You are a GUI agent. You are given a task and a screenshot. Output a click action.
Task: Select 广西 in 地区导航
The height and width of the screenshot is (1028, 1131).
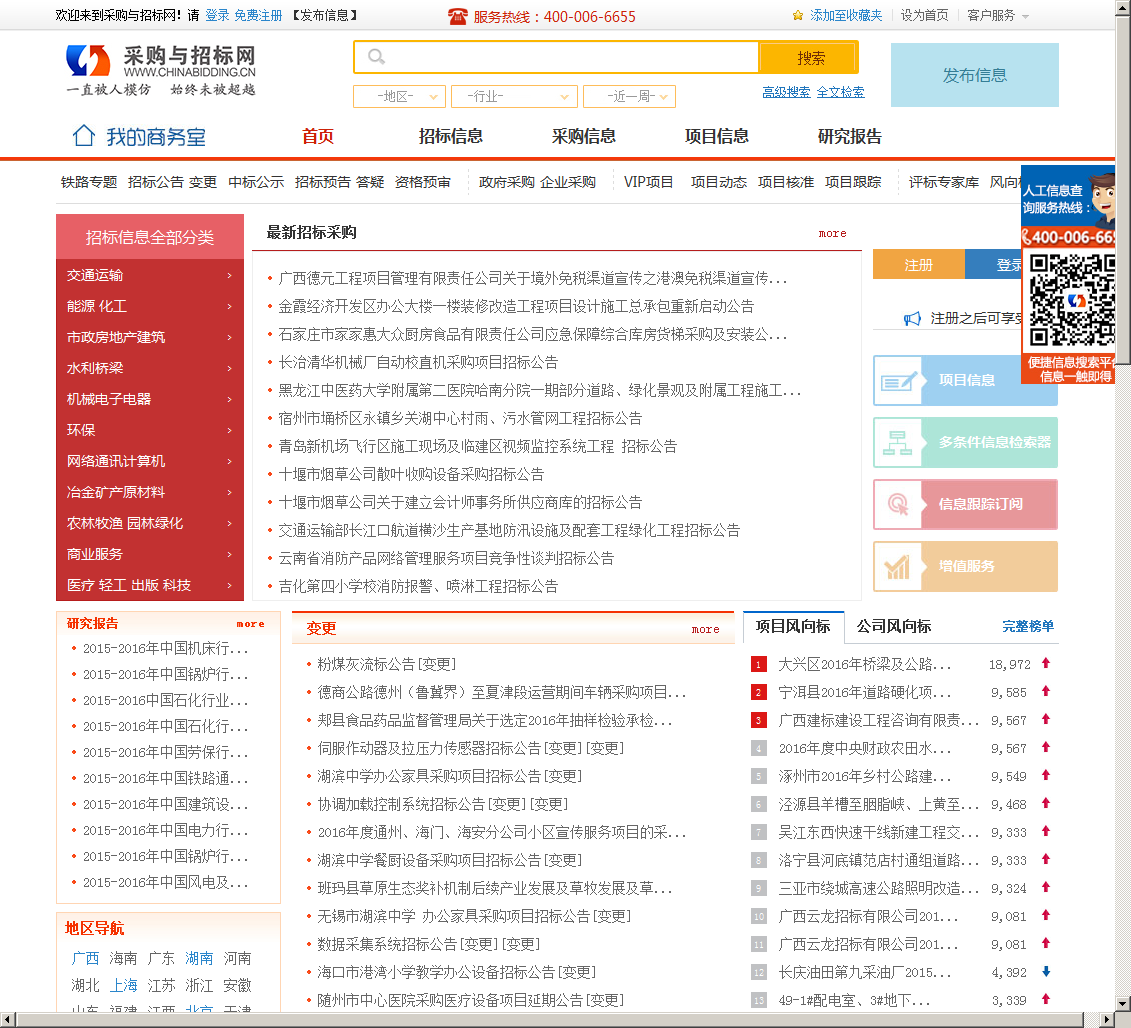click(85, 958)
